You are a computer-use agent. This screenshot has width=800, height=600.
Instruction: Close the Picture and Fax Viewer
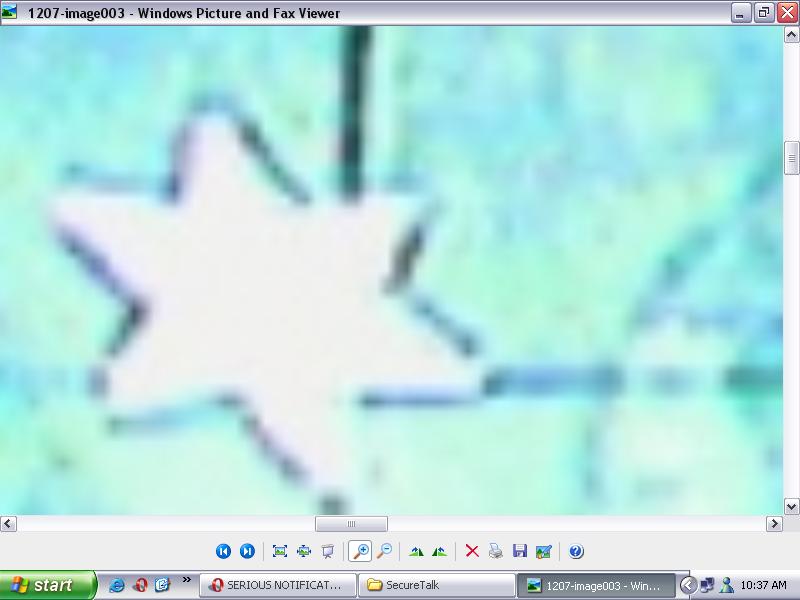pyautogui.click(x=787, y=12)
